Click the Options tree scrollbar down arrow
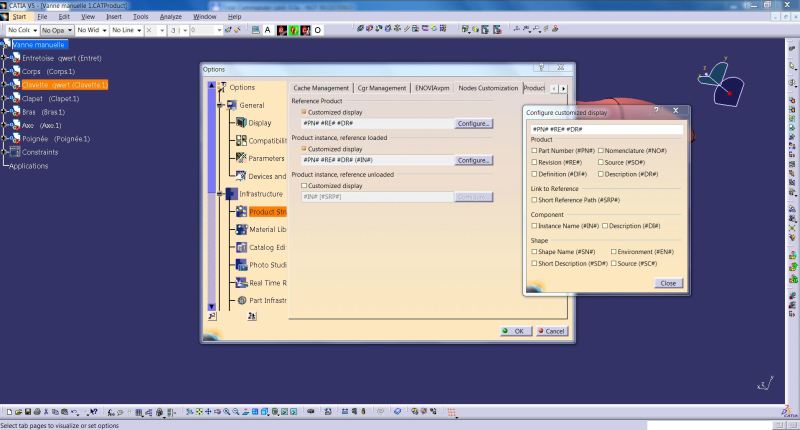800x430 pixels. tap(212, 307)
